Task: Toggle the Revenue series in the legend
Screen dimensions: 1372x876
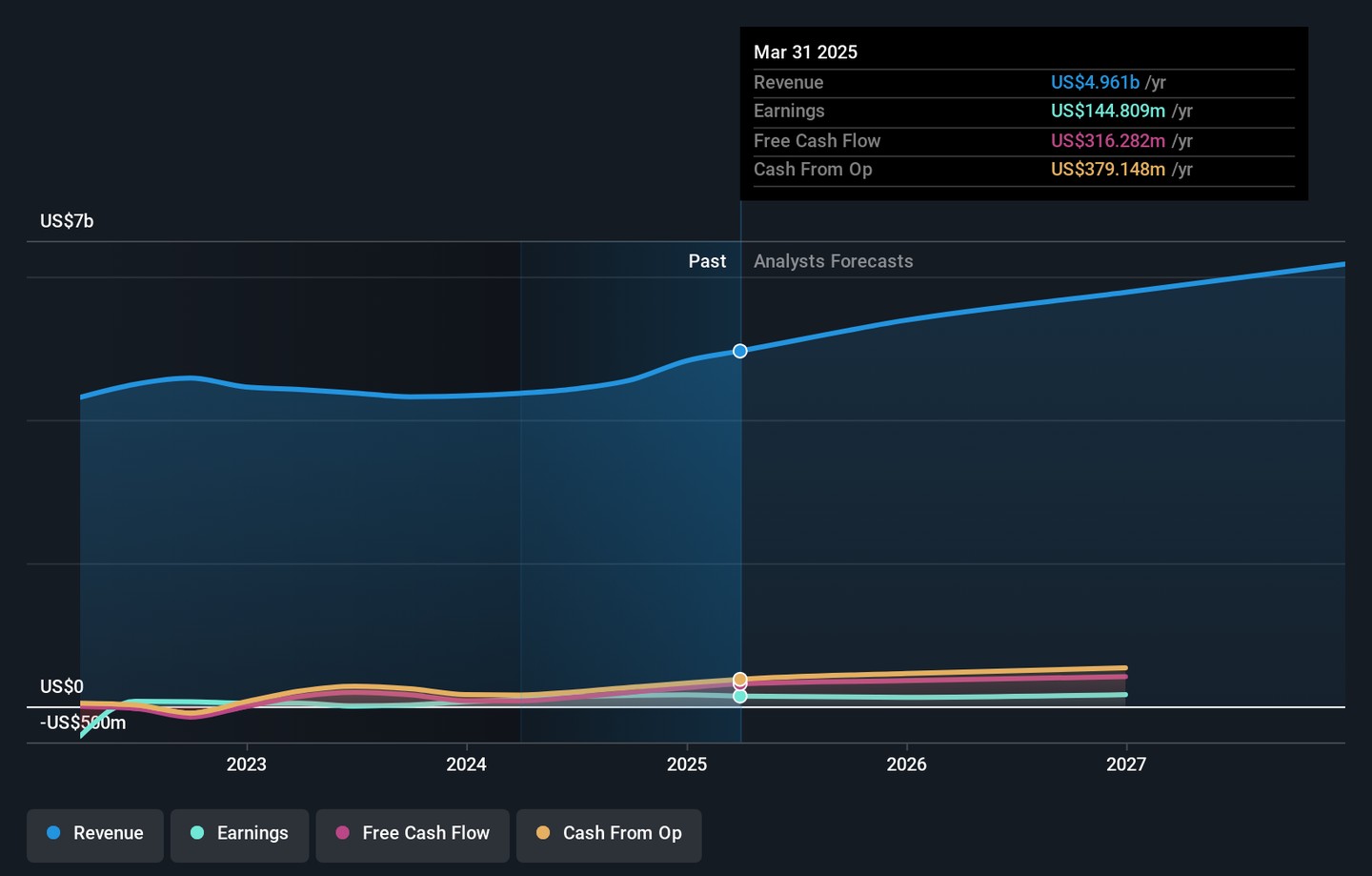Action: pos(95,833)
